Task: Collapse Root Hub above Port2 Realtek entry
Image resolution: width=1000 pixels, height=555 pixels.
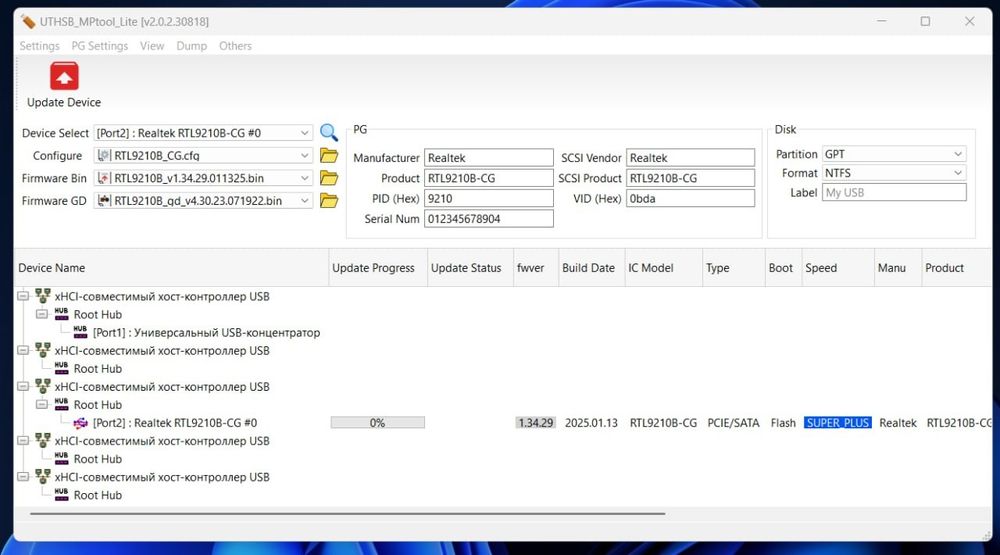Action: [41, 404]
